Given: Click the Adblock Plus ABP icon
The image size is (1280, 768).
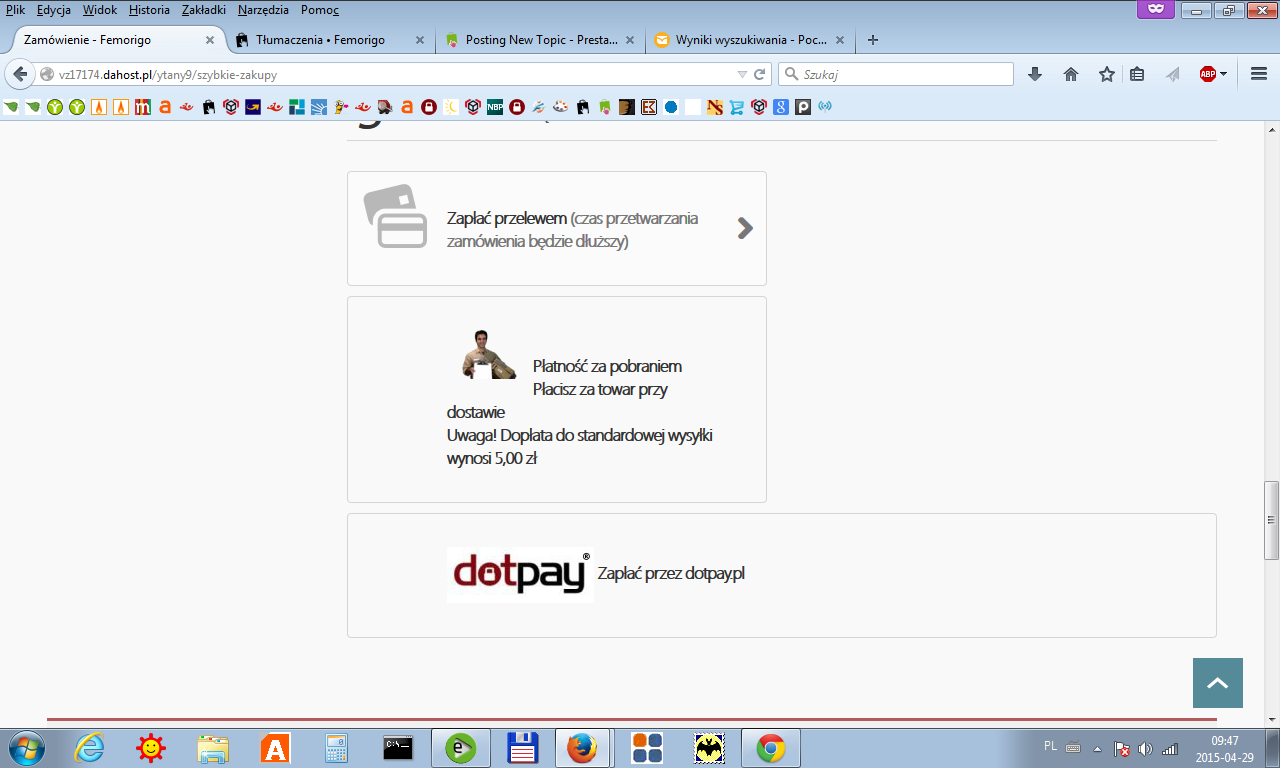Looking at the screenshot, I should coord(1208,74).
